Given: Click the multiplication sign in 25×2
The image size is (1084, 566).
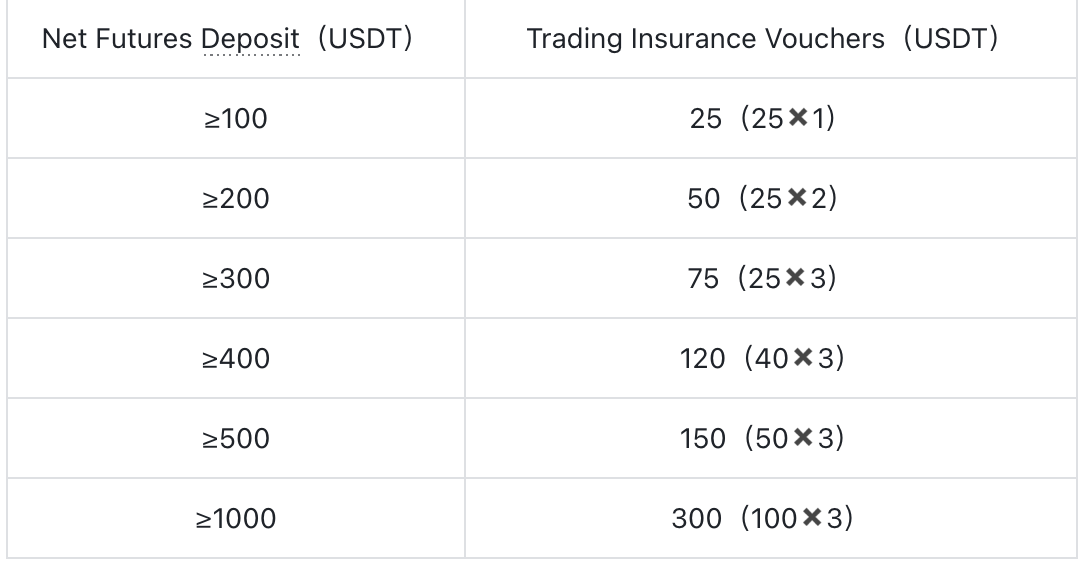Looking at the screenshot, I should click(797, 198).
